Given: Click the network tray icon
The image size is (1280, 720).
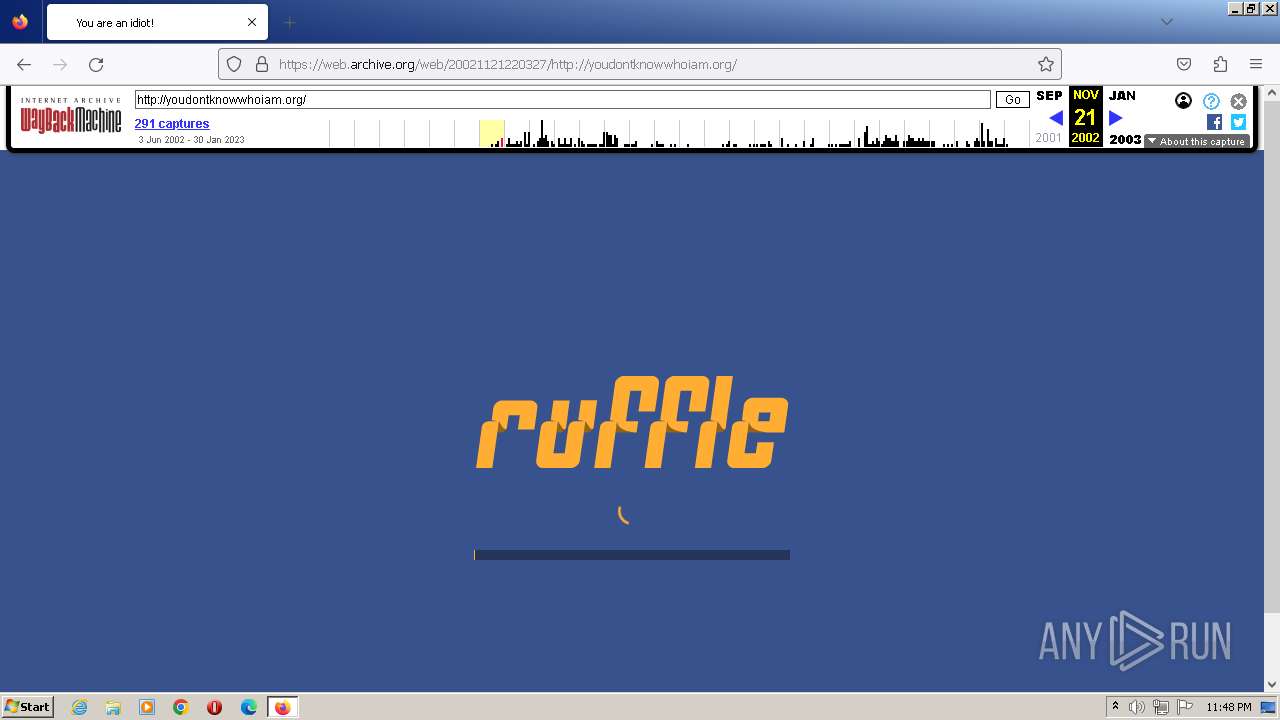Looking at the screenshot, I should (1160, 707).
